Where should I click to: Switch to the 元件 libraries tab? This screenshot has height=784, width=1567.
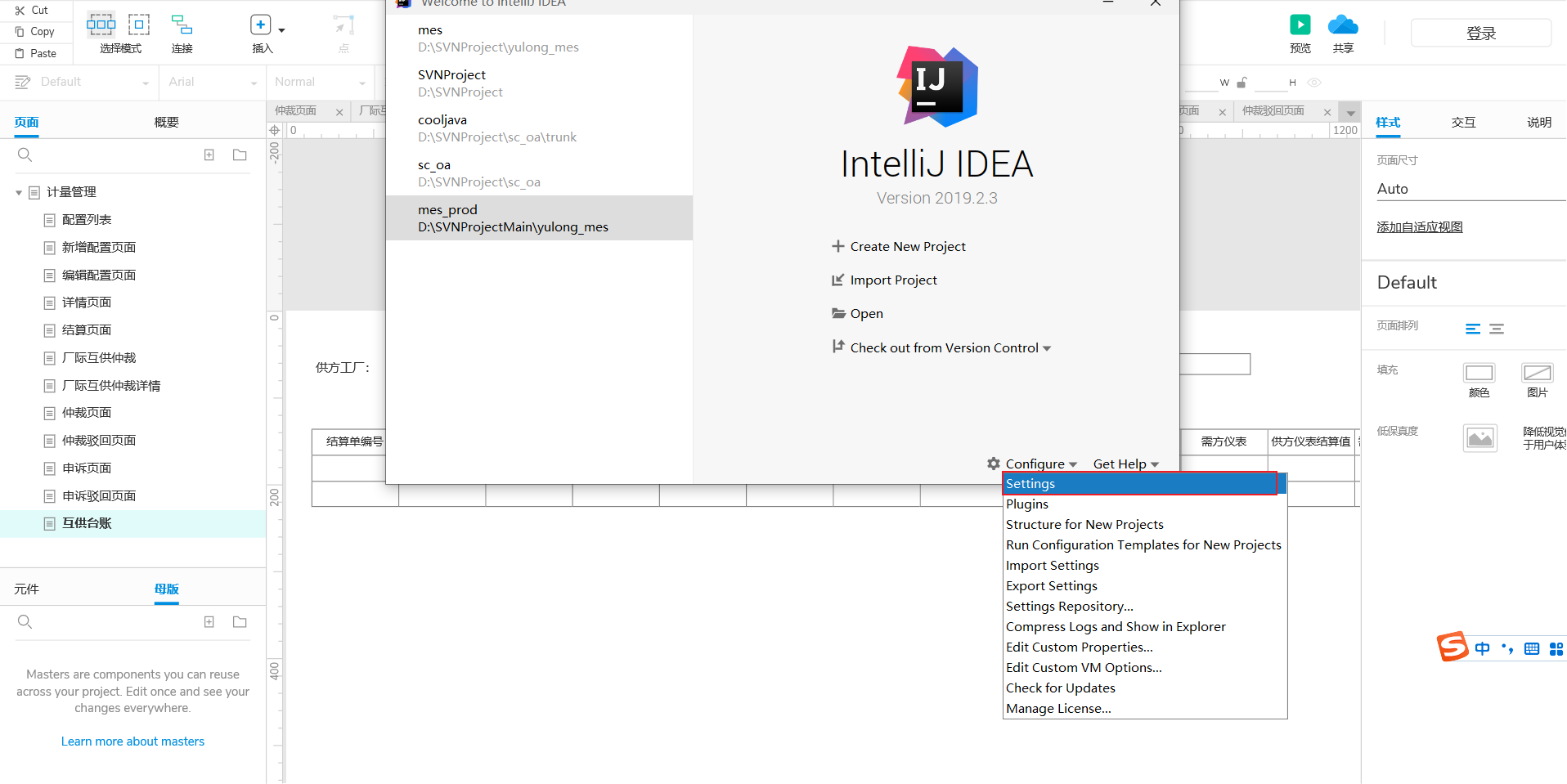pyautogui.click(x=27, y=589)
